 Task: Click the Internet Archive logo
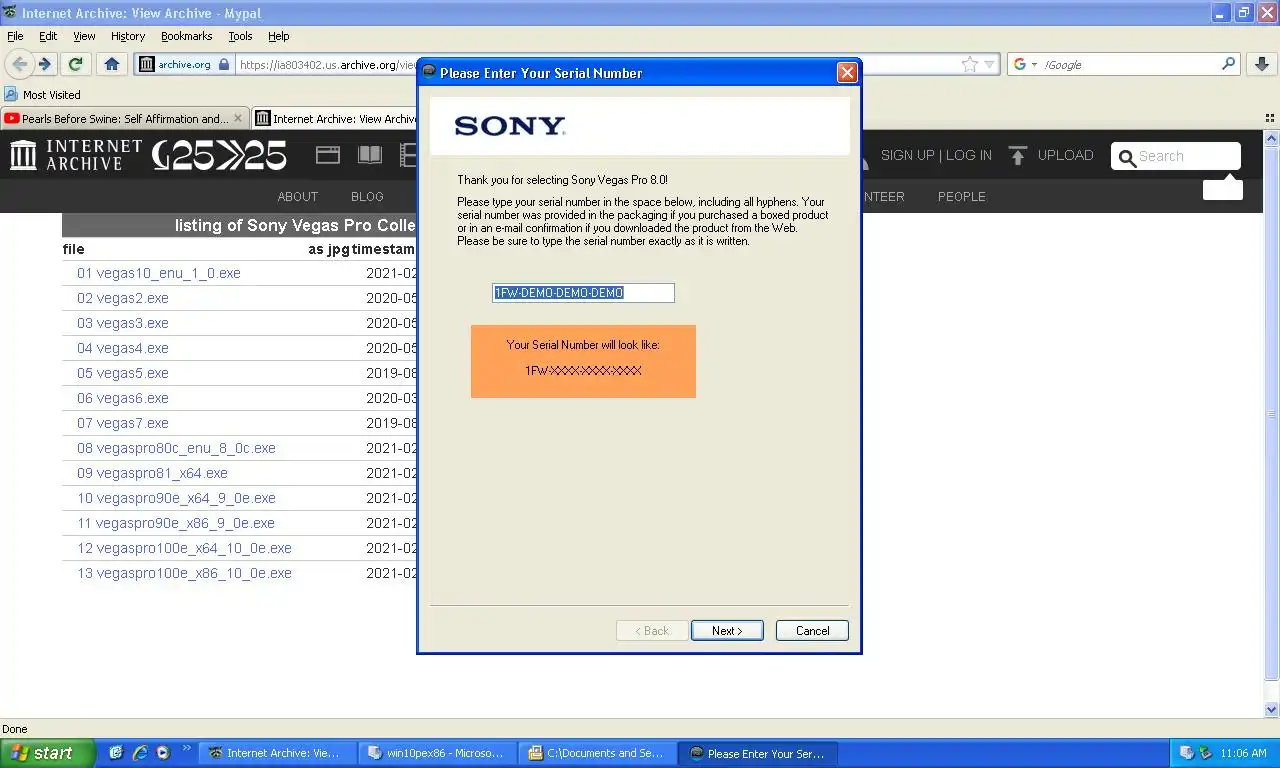(76, 155)
